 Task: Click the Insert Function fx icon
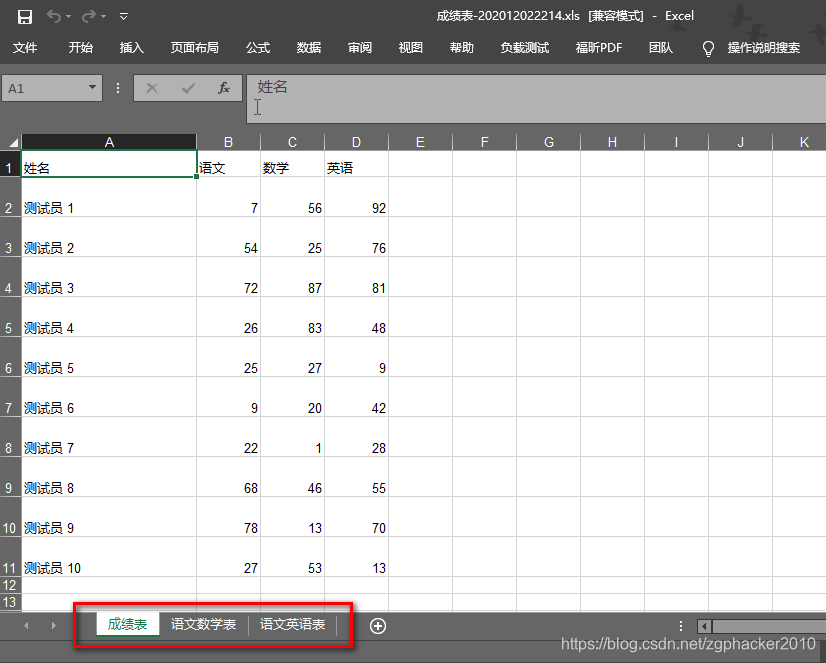(x=224, y=88)
